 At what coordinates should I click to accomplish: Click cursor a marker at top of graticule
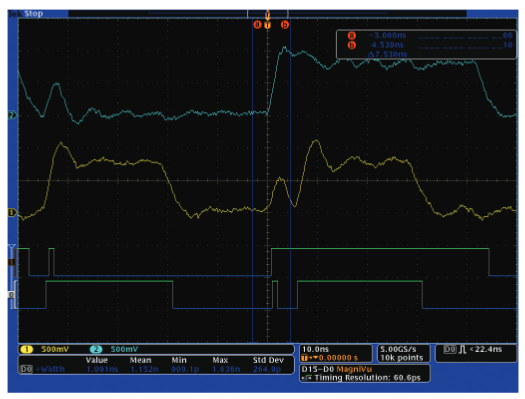257,24
